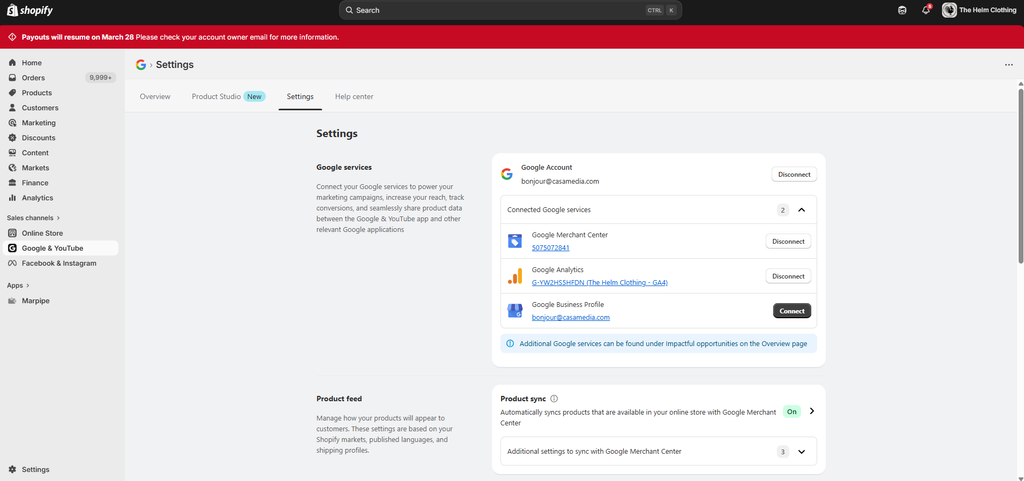Click the Google Analytics icon
The width and height of the screenshot is (1024, 481).
515,276
